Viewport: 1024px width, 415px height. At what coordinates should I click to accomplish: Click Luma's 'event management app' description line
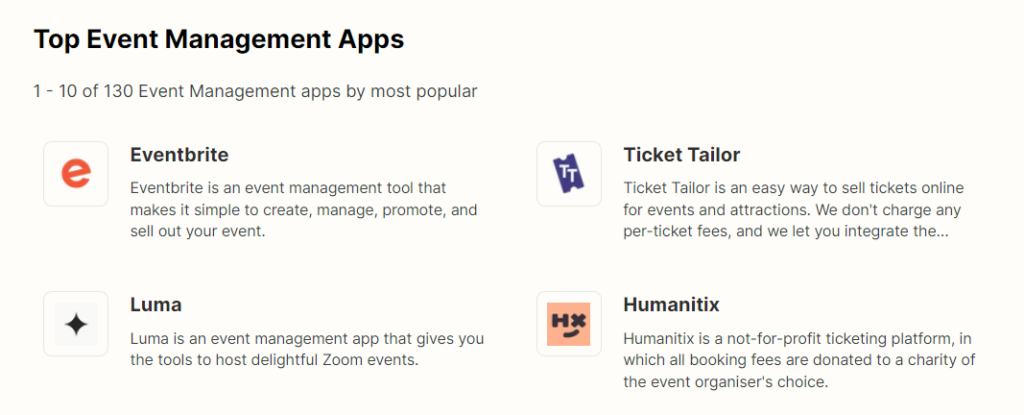tap(306, 339)
